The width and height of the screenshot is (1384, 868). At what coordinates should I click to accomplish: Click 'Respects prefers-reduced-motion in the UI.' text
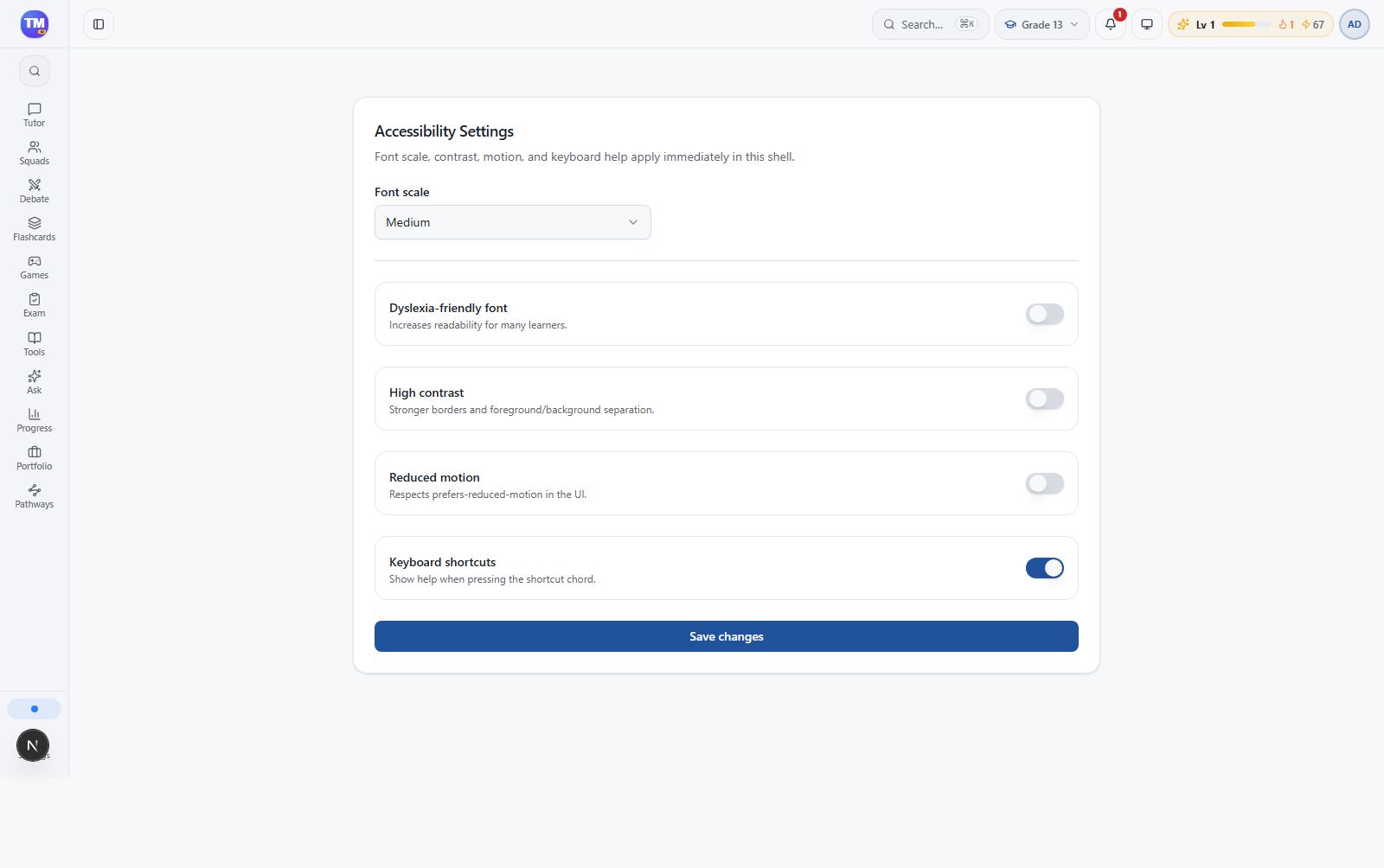coord(488,495)
